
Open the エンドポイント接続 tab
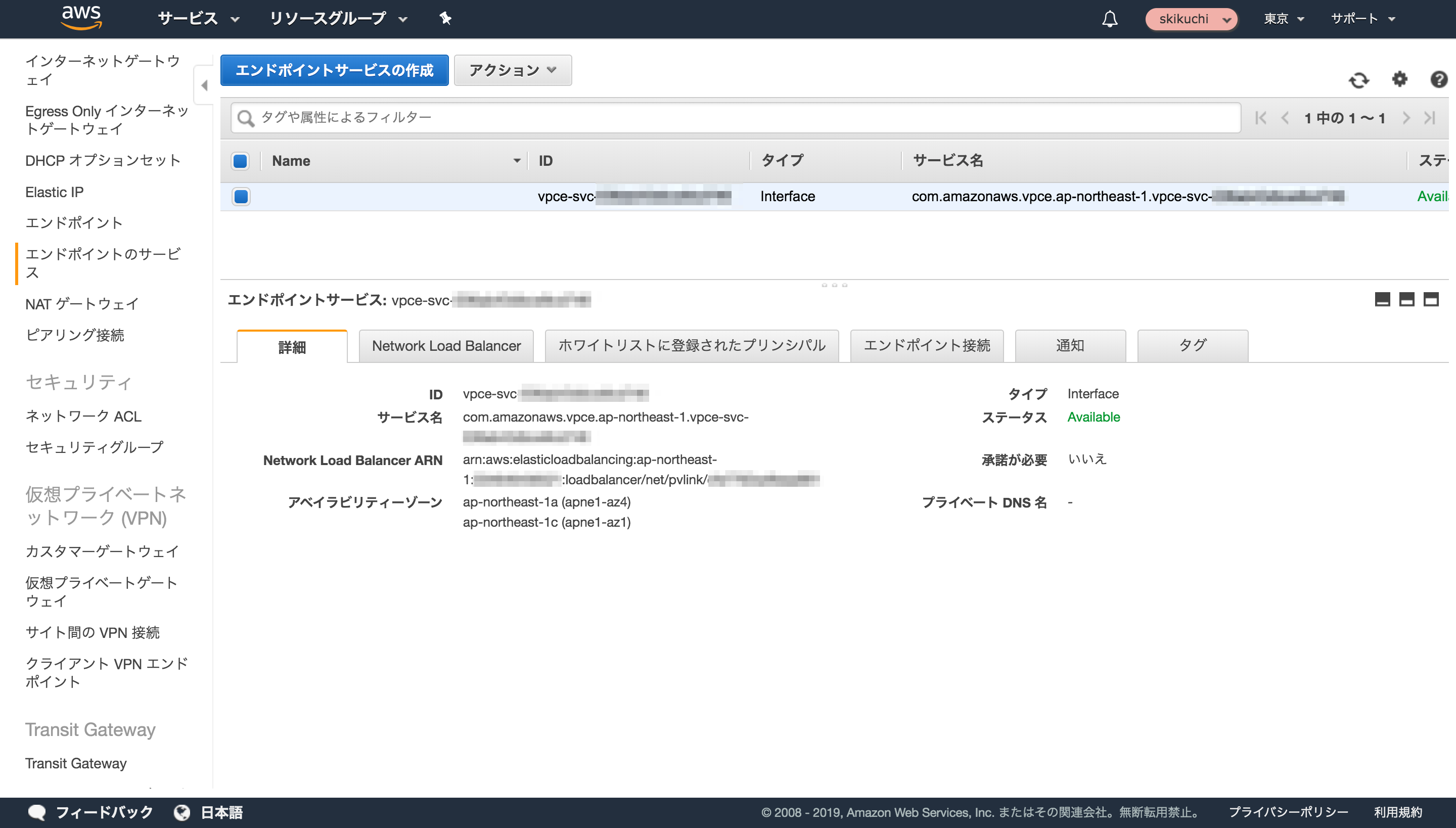pyautogui.click(x=927, y=345)
